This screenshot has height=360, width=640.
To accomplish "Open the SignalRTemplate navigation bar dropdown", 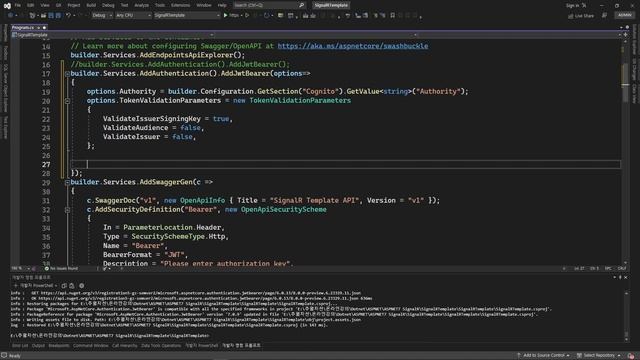I will (x=112, y=35).
